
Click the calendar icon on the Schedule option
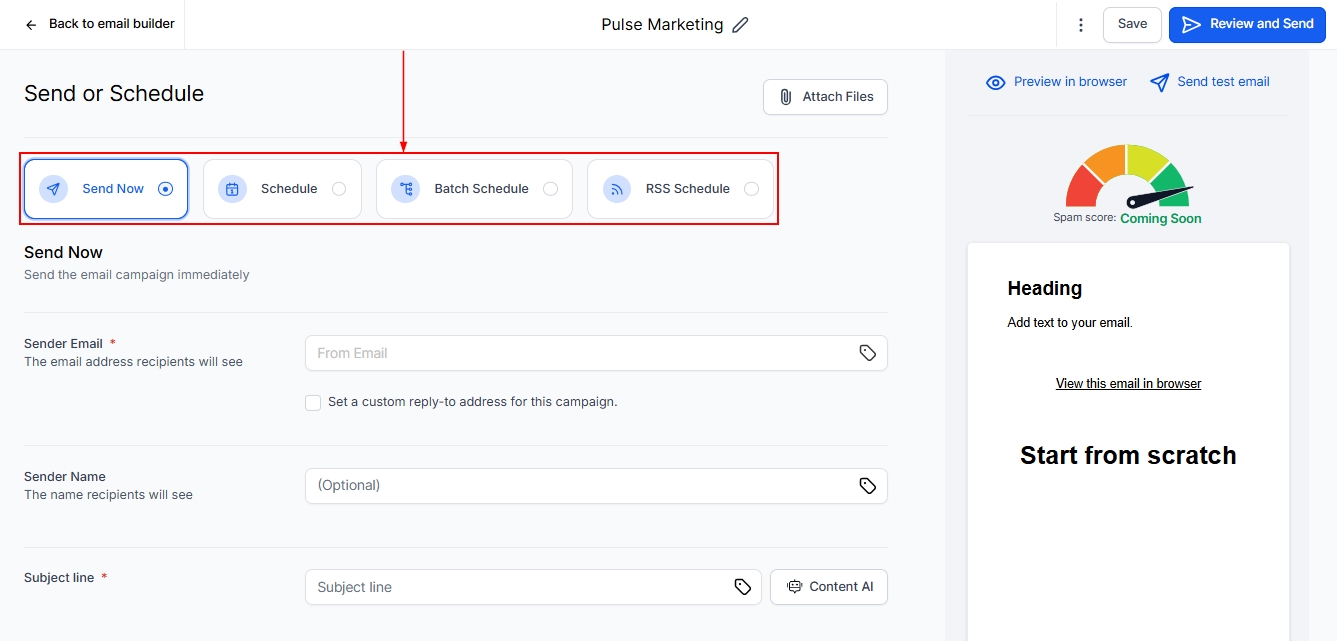[232, 189]
